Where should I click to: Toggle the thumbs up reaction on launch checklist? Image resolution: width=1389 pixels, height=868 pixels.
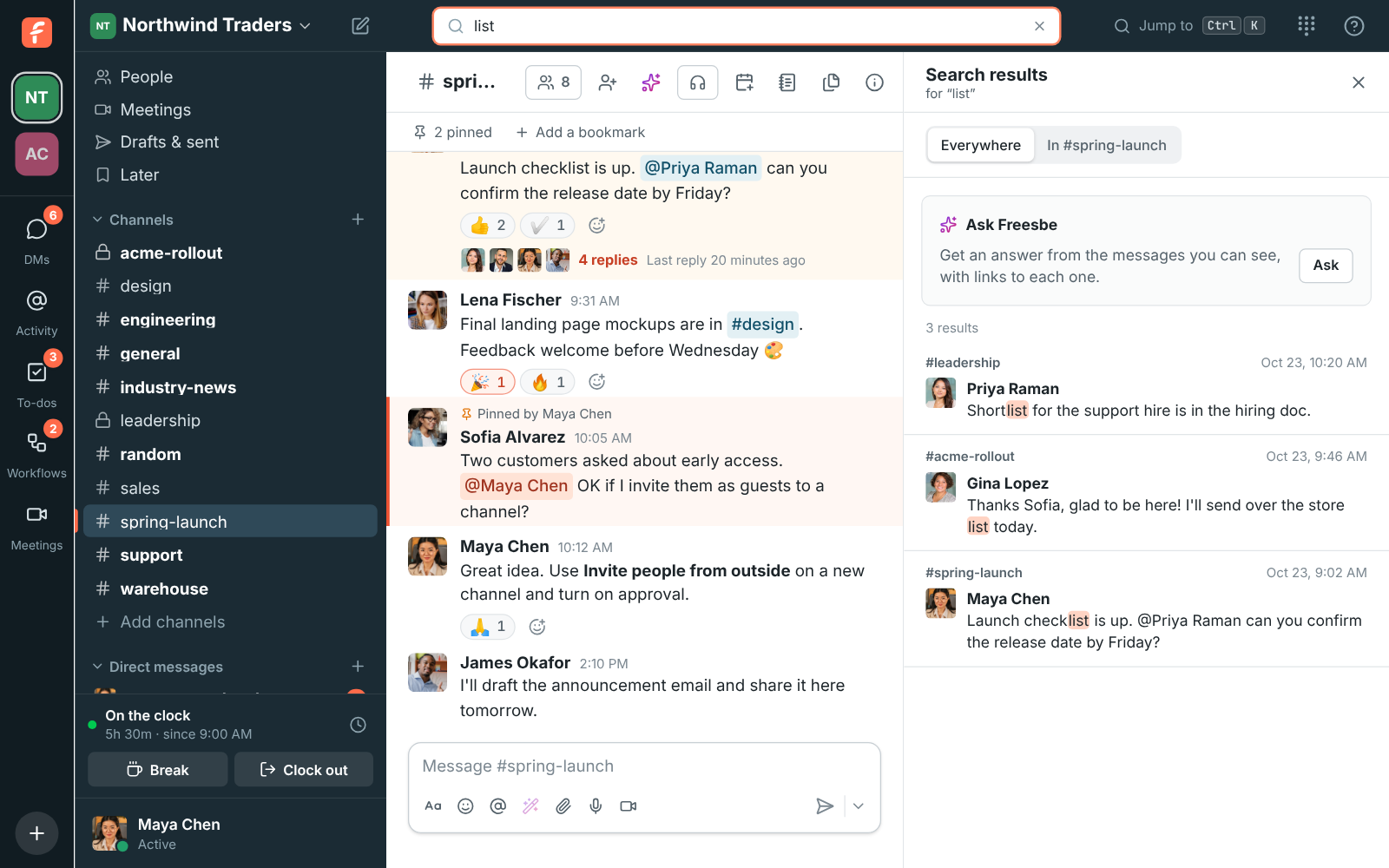pyautogui.click(x=488, y=226)
